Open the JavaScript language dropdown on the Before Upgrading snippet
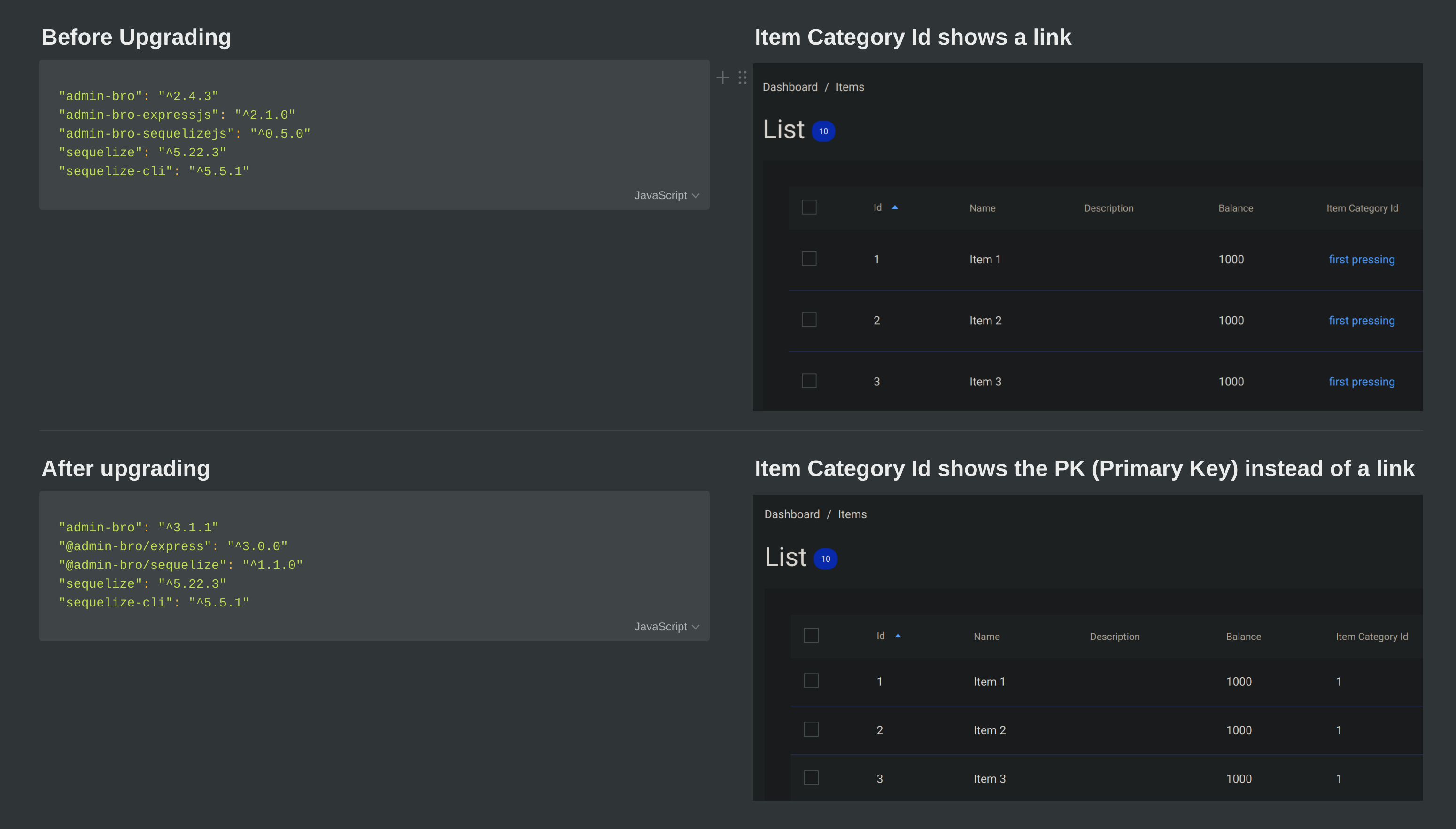 point(666,195)
